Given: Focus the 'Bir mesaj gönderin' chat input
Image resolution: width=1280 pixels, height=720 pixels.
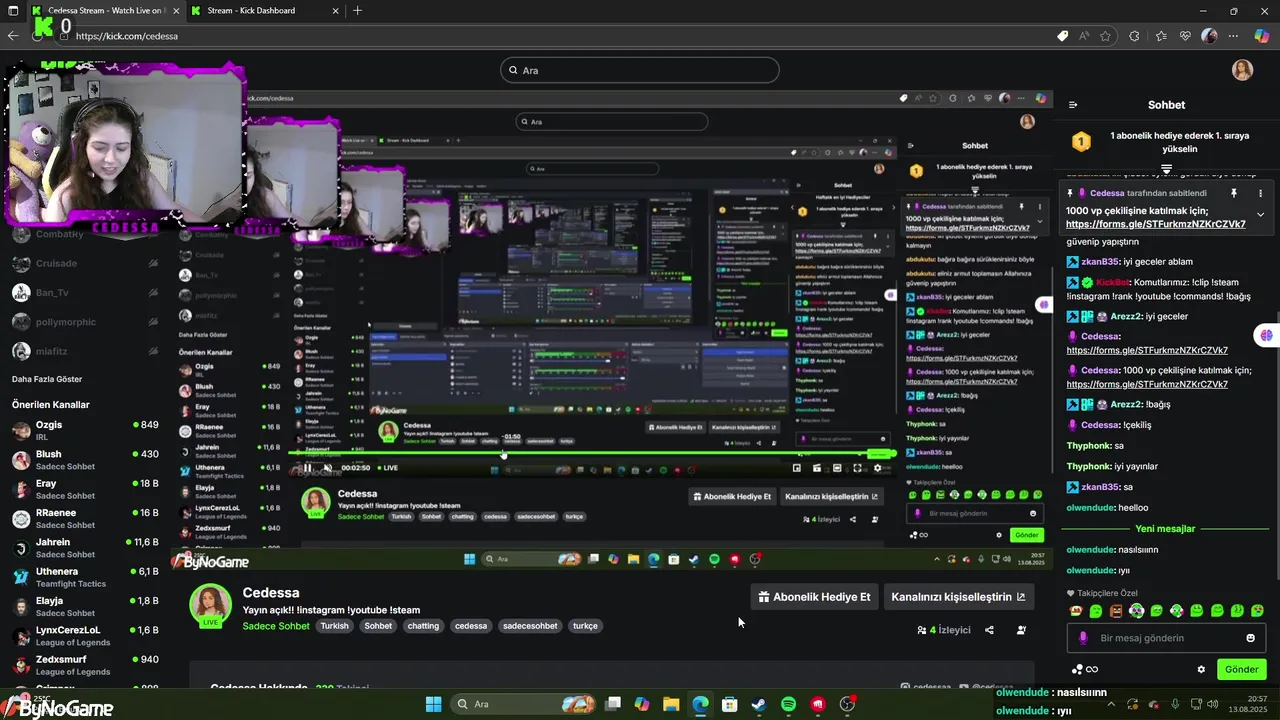Looking at the screenshot, I should (1166, 638).
